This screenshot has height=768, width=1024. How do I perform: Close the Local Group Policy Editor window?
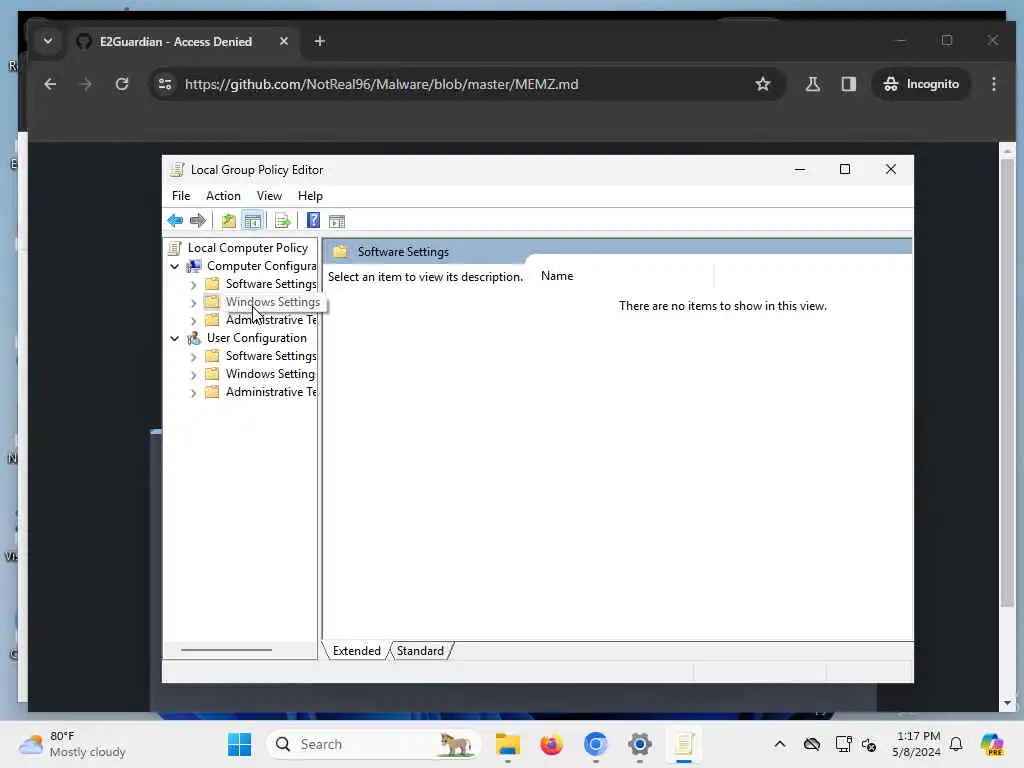point(891,170)
